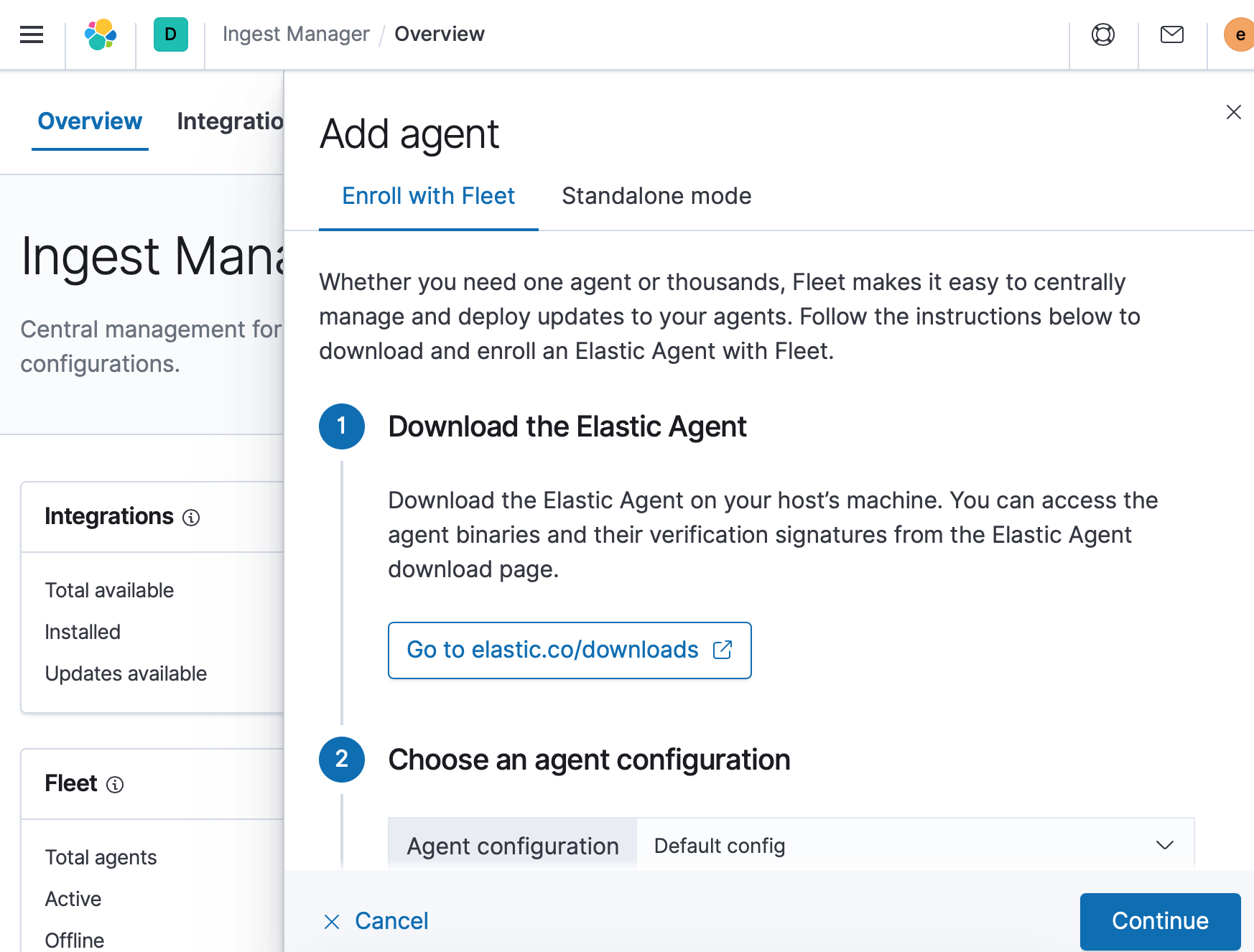Open the Agent configuration dropdown
Viewport: 1254px width, 952px height.
(x=1164, y=845)
